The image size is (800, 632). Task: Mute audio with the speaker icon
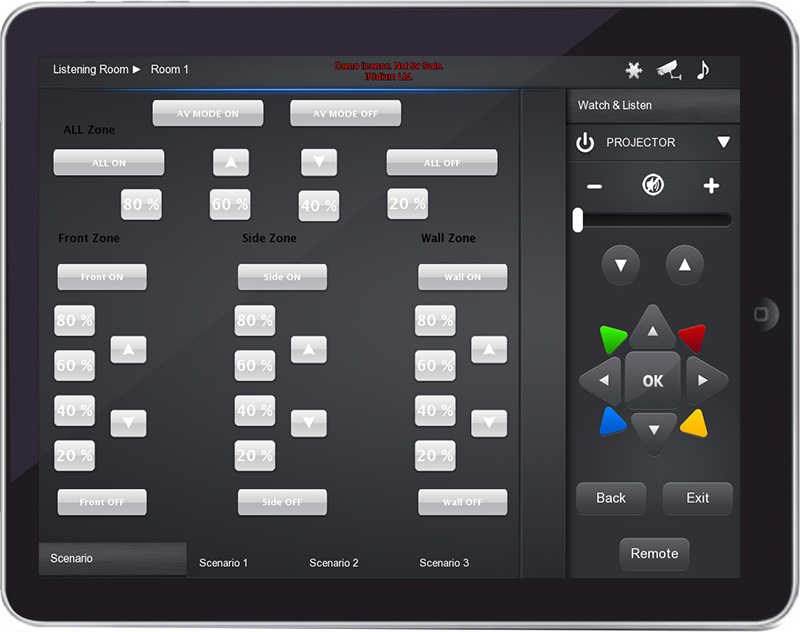(x=653, y=186)
